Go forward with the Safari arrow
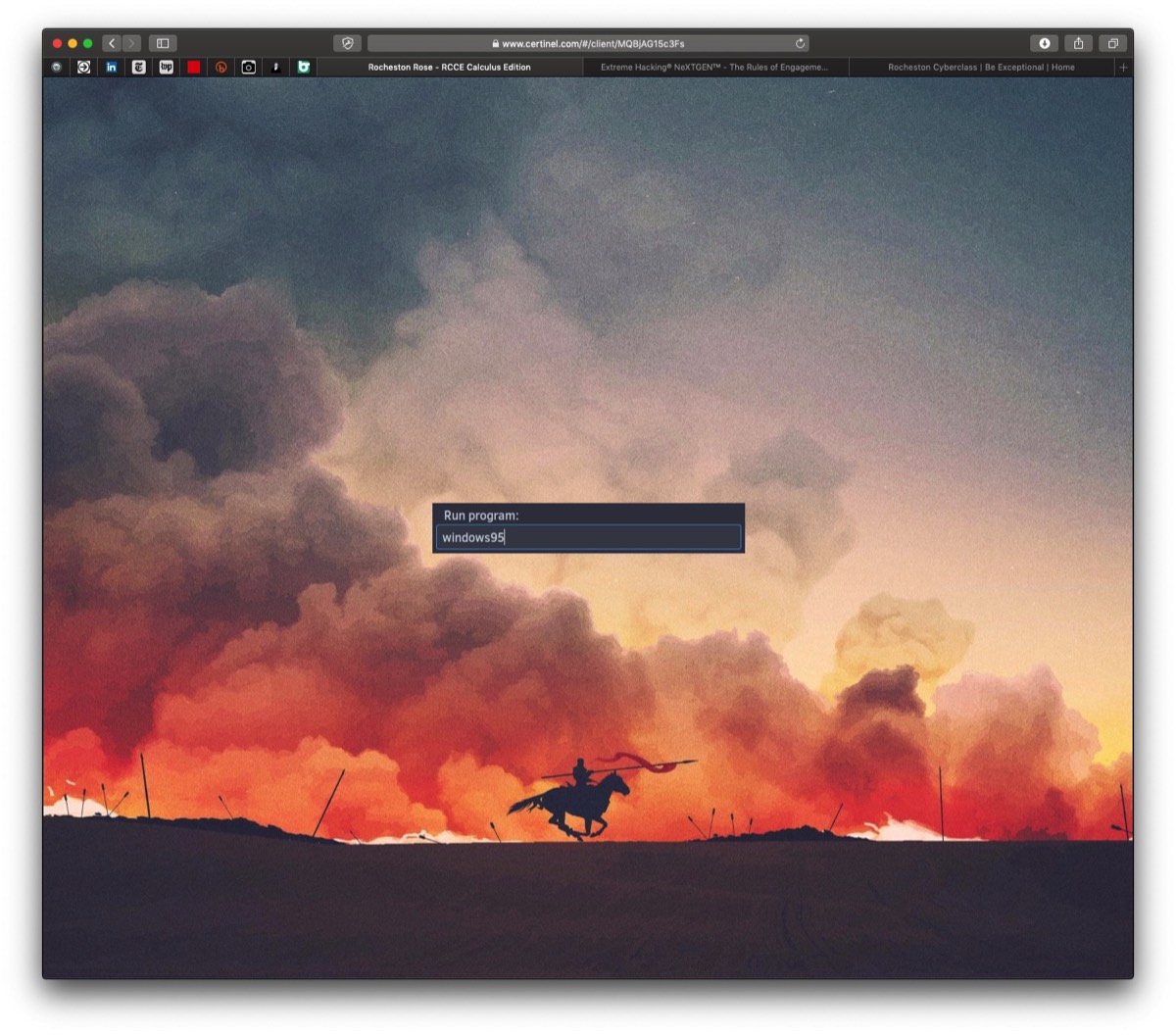Screen dimensions: 1176x1035 pyautogui.click(x=131, y=43)
